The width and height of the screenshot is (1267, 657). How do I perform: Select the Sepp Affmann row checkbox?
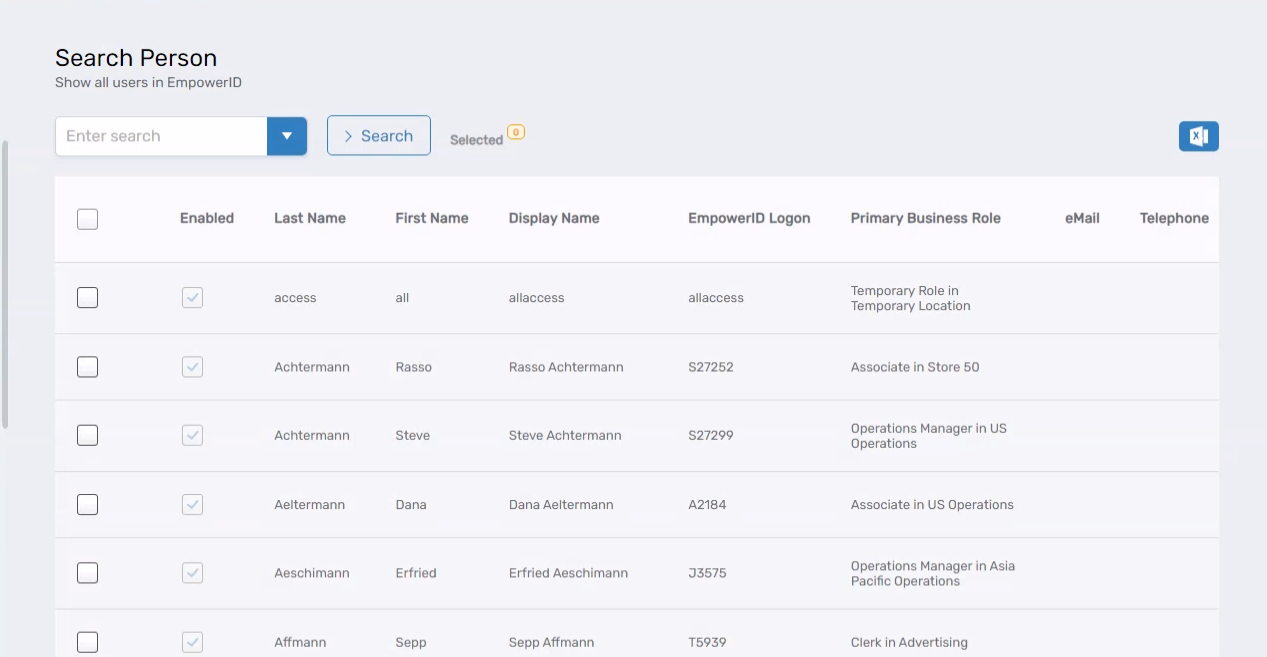(x=88, y=642)
